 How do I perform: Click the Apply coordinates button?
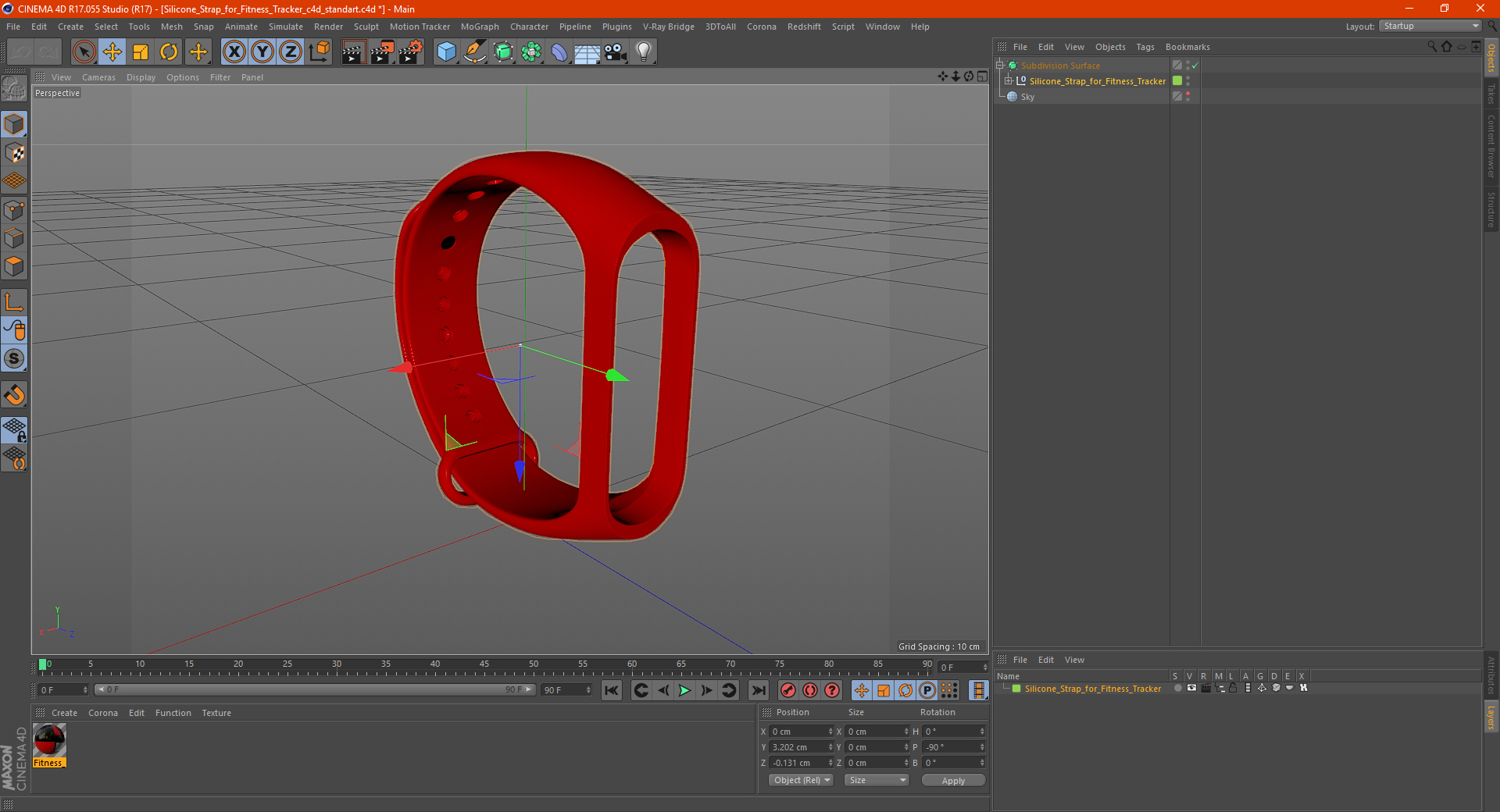coord(953,781)
